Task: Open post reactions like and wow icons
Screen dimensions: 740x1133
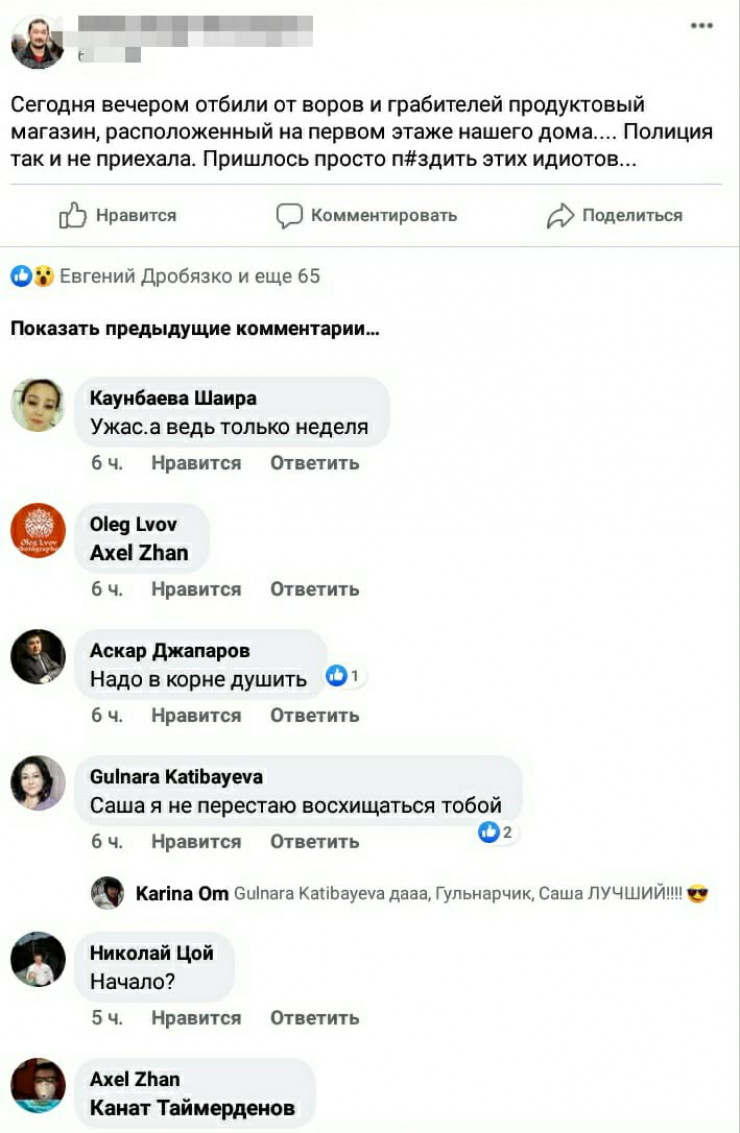Action: point(33,275)
